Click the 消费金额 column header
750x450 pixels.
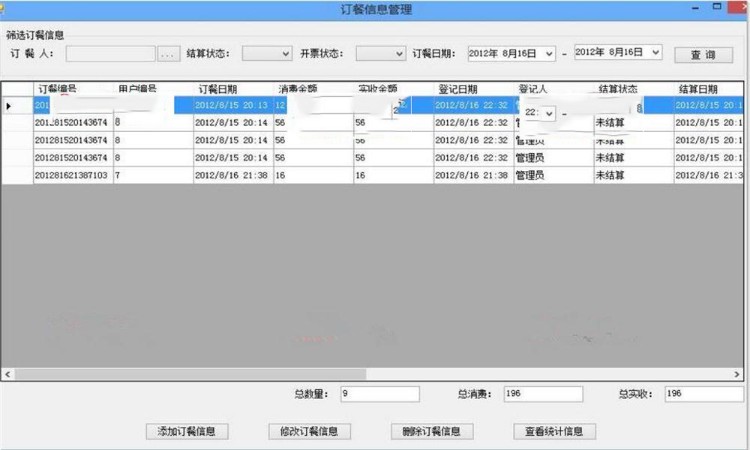click(314, 89)
